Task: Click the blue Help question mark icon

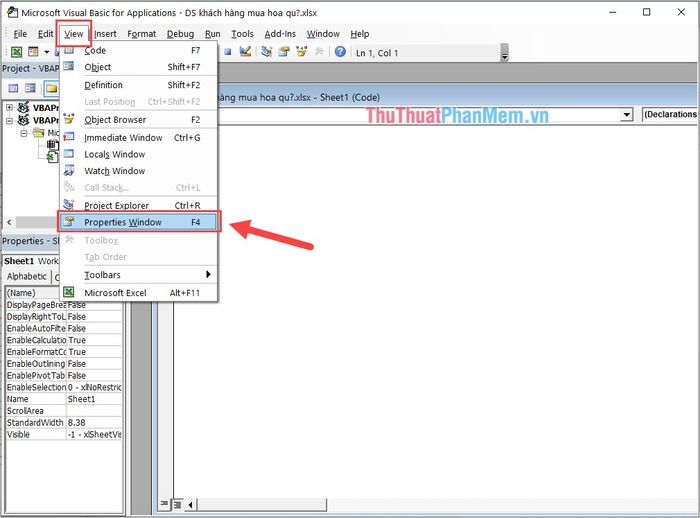Action: pos(340,52)
